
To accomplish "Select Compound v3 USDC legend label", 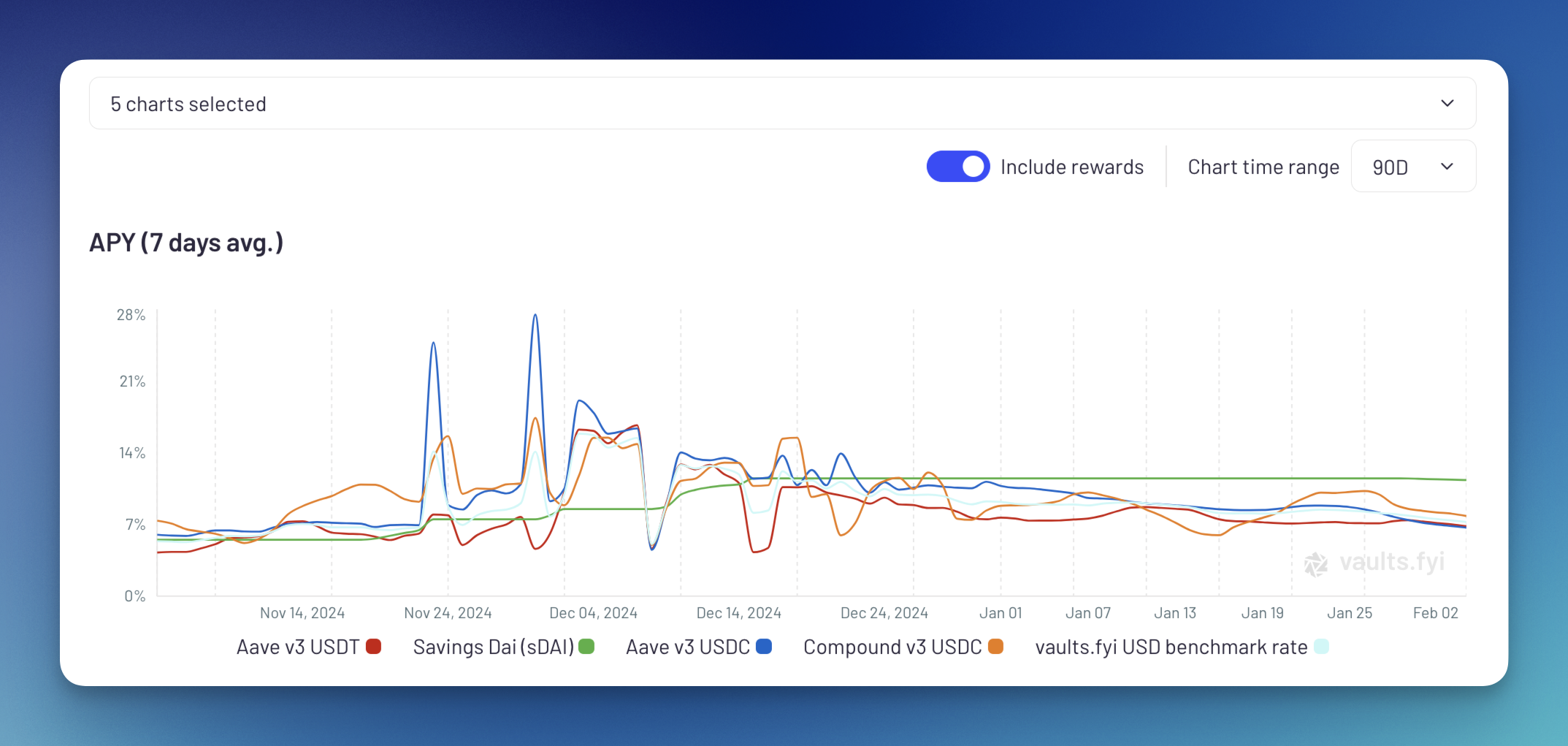I will click(x=892, y=647).
